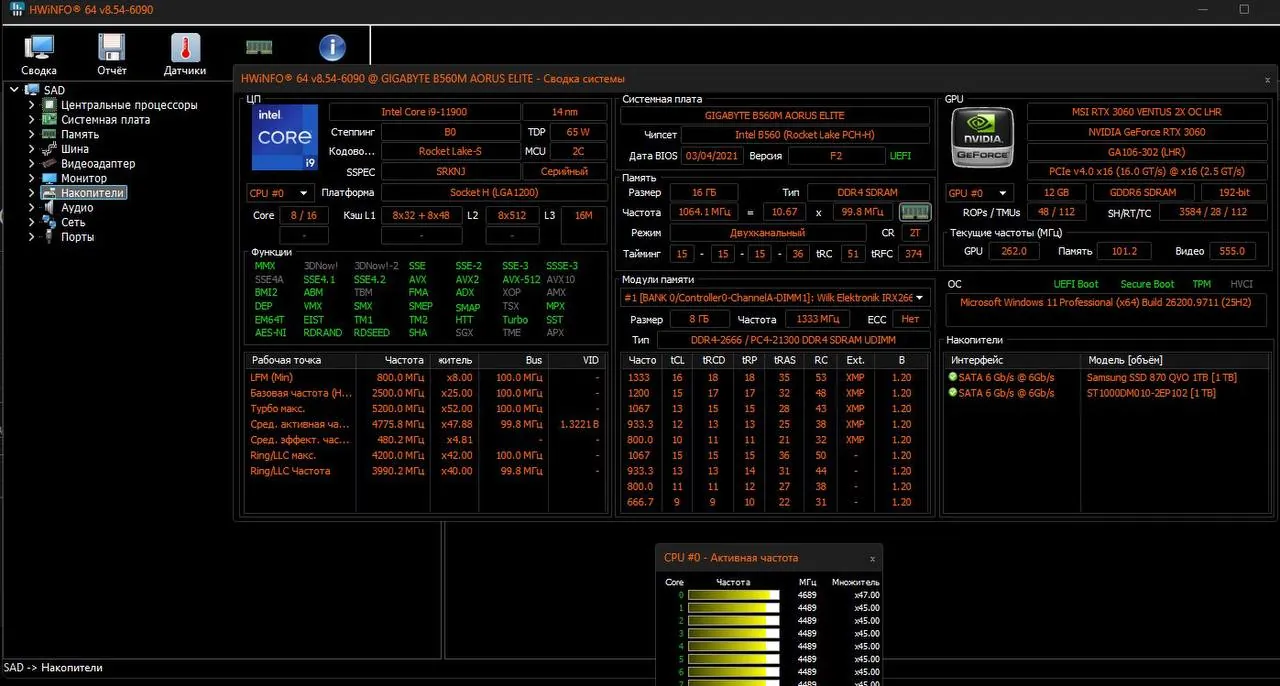Expand the Аудио tree node arrow
This screenshot has height=686, width=1280.
[x=31, y=207]
